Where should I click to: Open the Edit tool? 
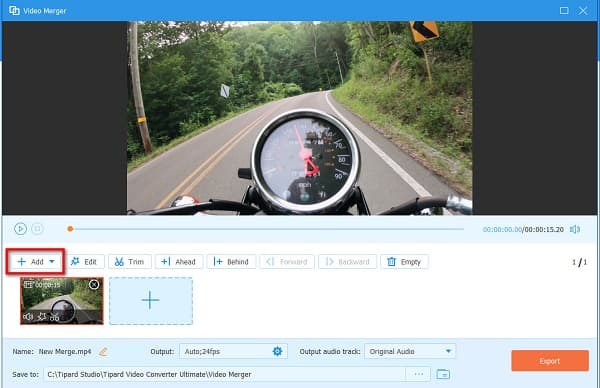pyautogui.click(x=84, y=262)
